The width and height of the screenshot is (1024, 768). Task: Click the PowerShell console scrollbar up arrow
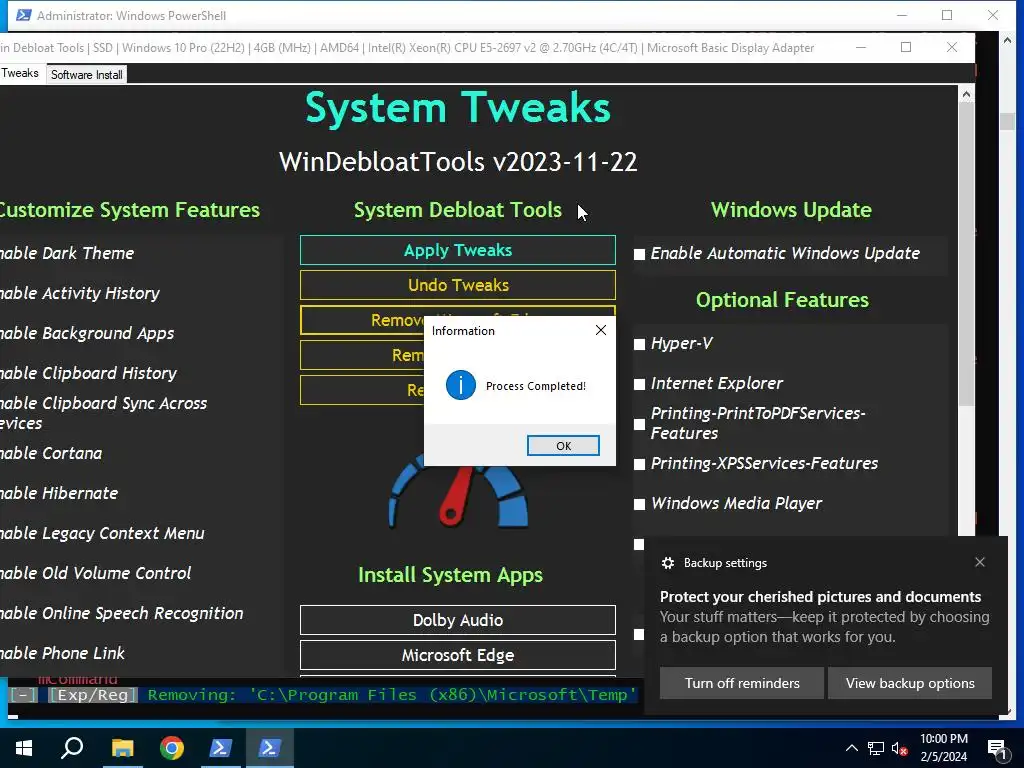pos(1006,40)
